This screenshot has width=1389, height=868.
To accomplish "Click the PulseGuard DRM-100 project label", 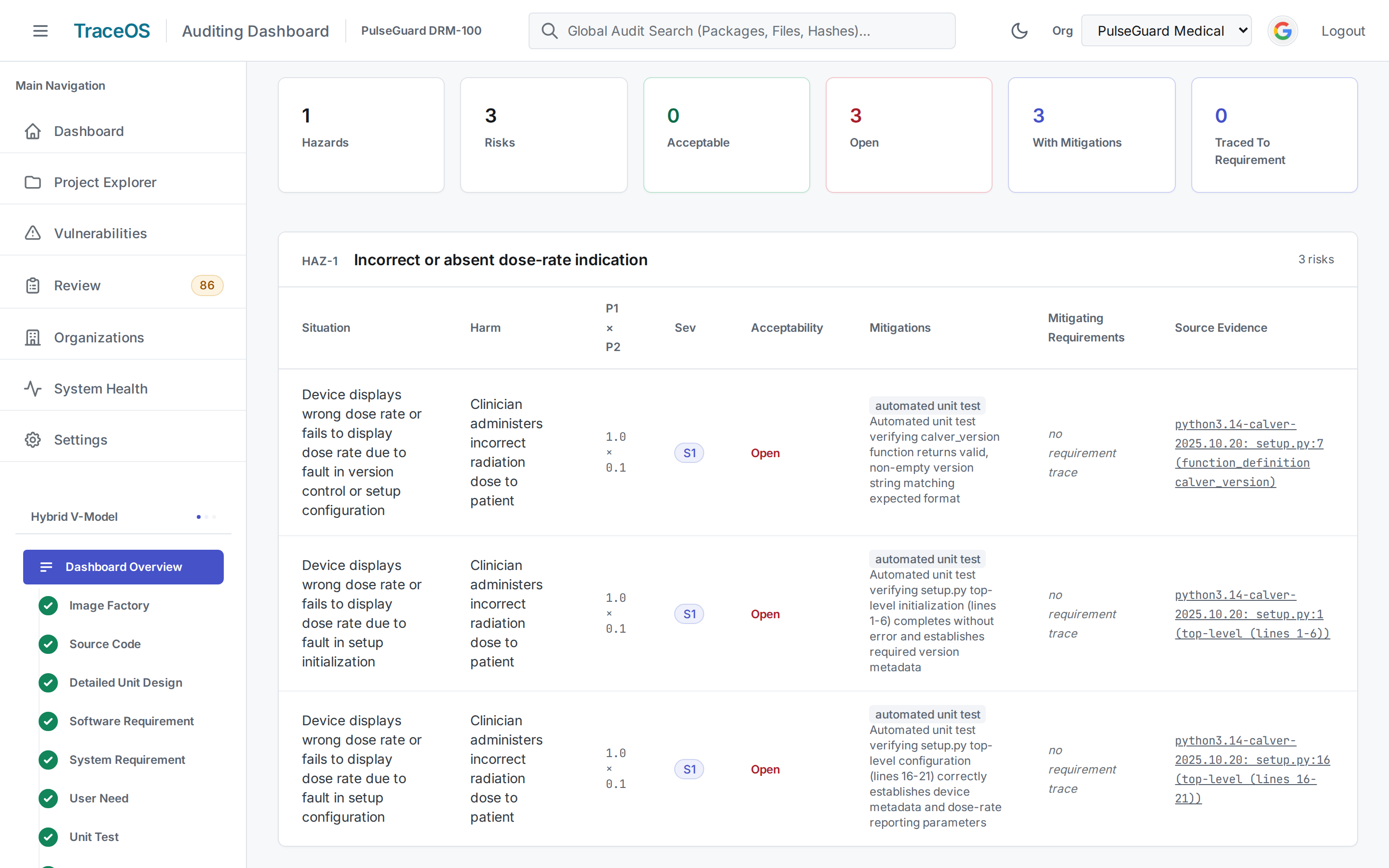I will tap(421, 31).
